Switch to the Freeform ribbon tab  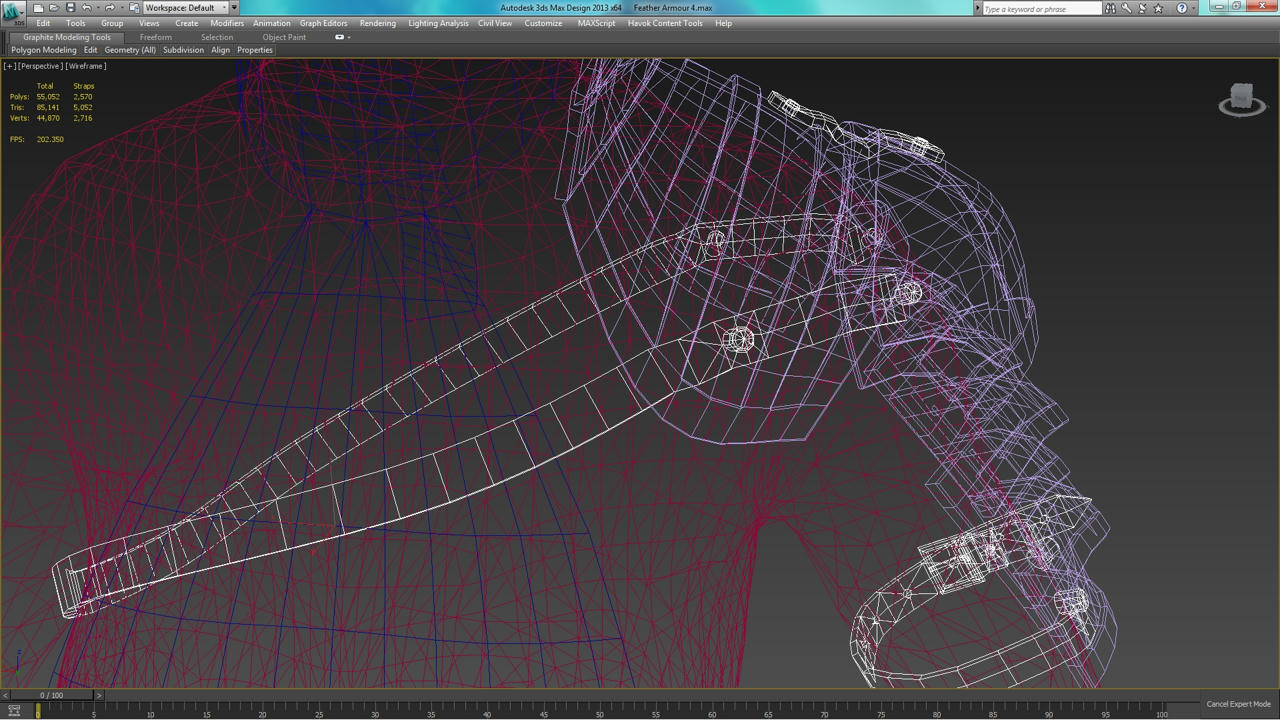coord(155,37)
